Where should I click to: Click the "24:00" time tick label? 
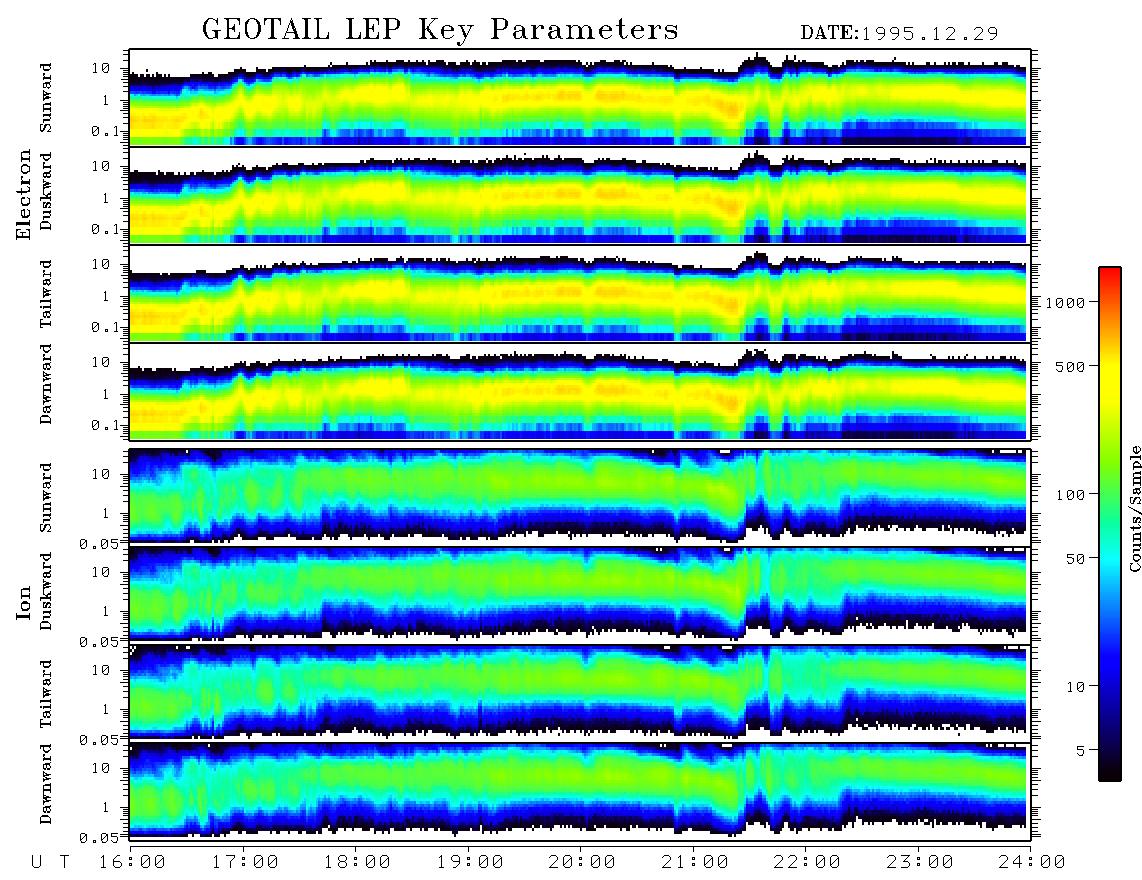[x=1032, y=862]
